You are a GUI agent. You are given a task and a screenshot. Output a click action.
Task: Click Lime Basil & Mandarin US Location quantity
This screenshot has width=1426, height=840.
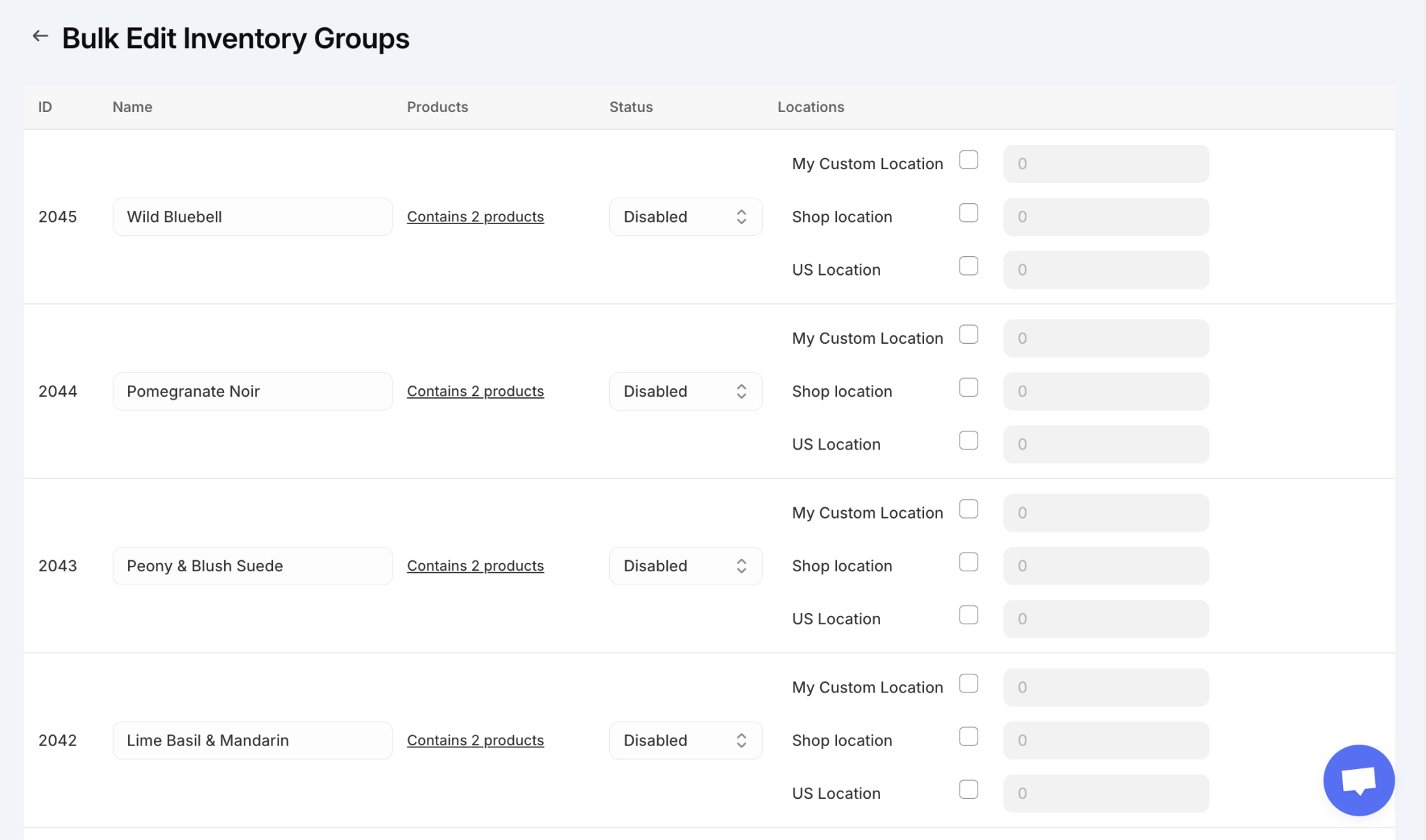(1106, 794)
